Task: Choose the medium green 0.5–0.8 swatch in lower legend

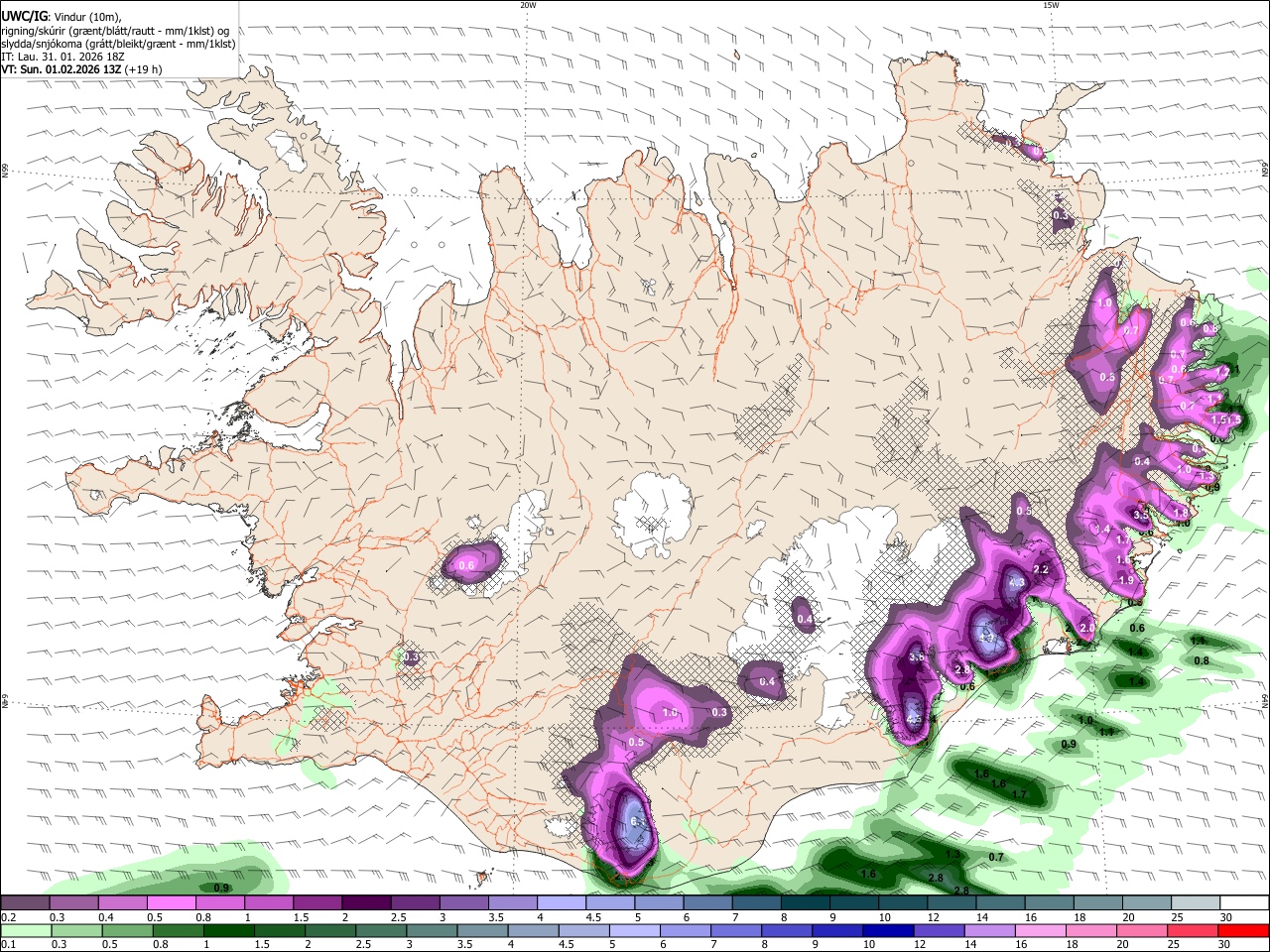Action: tap(128, 931)
